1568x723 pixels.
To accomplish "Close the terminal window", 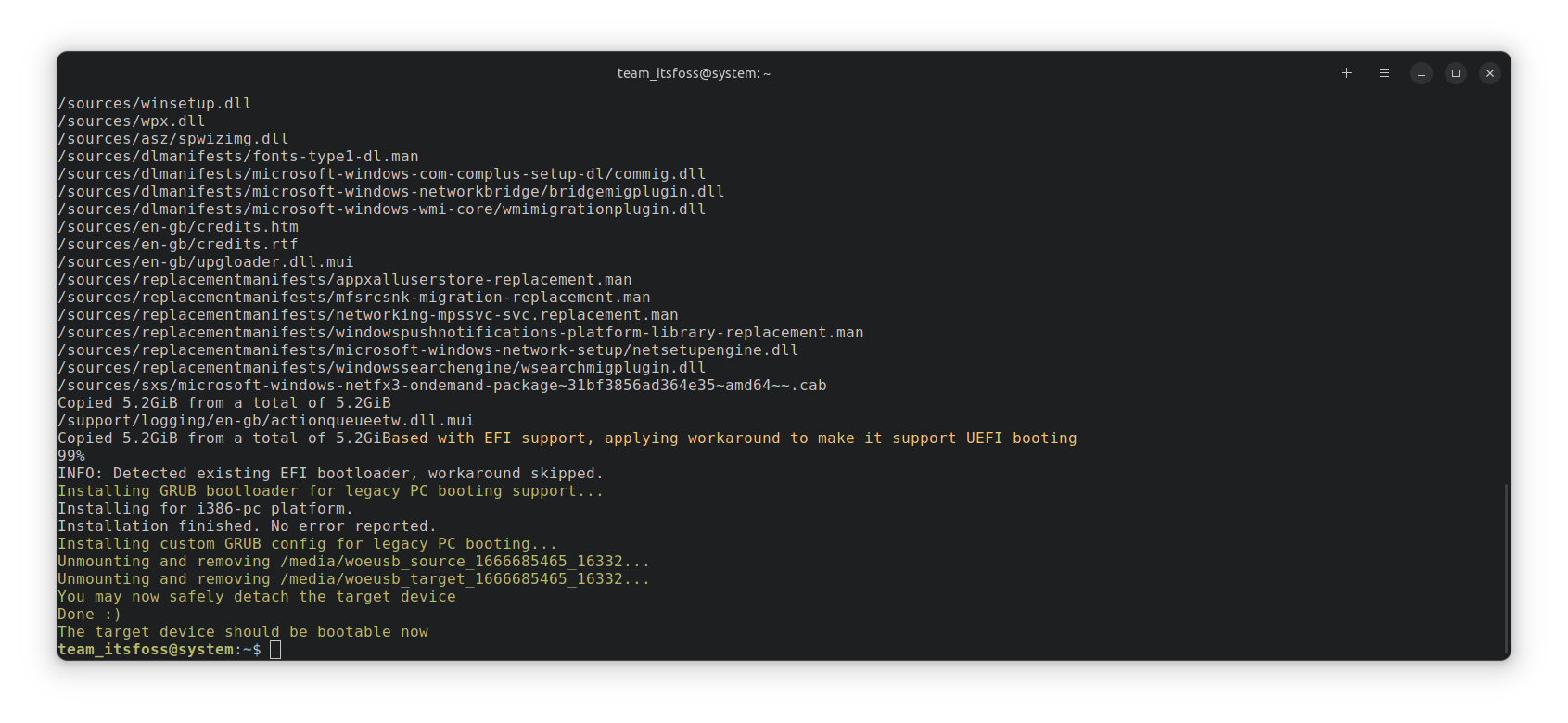I will pos(1490,72).
